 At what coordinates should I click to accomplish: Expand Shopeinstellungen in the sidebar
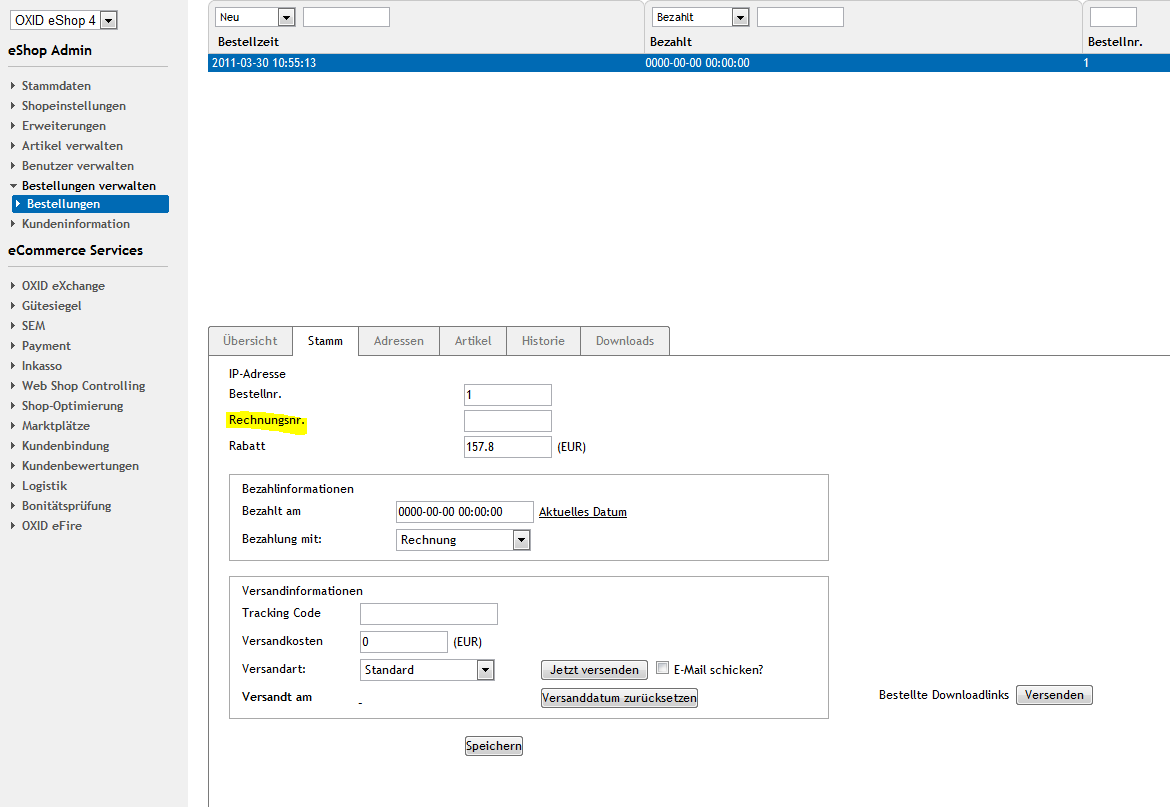coord(73,106)
